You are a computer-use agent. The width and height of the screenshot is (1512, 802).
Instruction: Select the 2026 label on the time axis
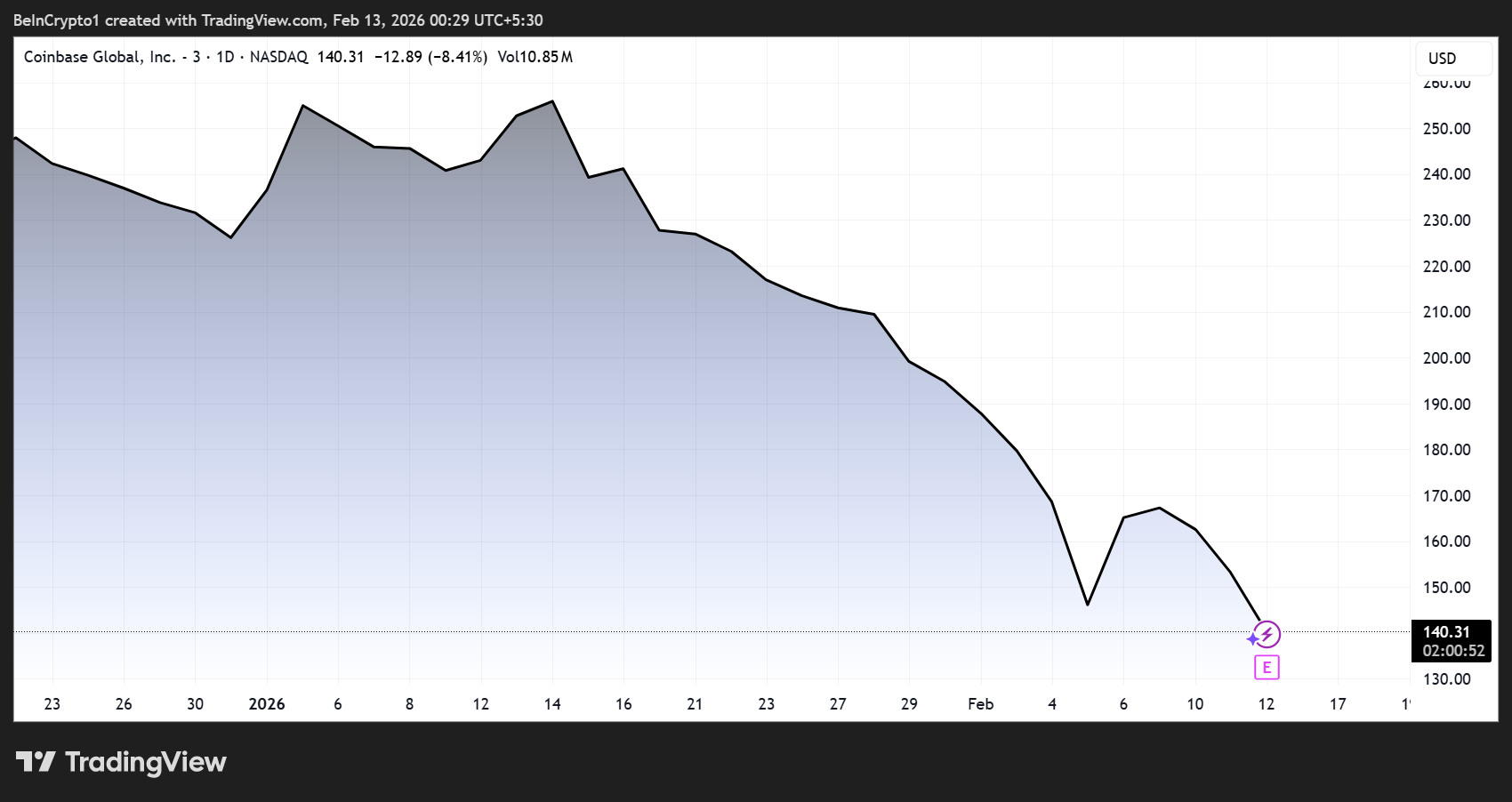[265, 702]
